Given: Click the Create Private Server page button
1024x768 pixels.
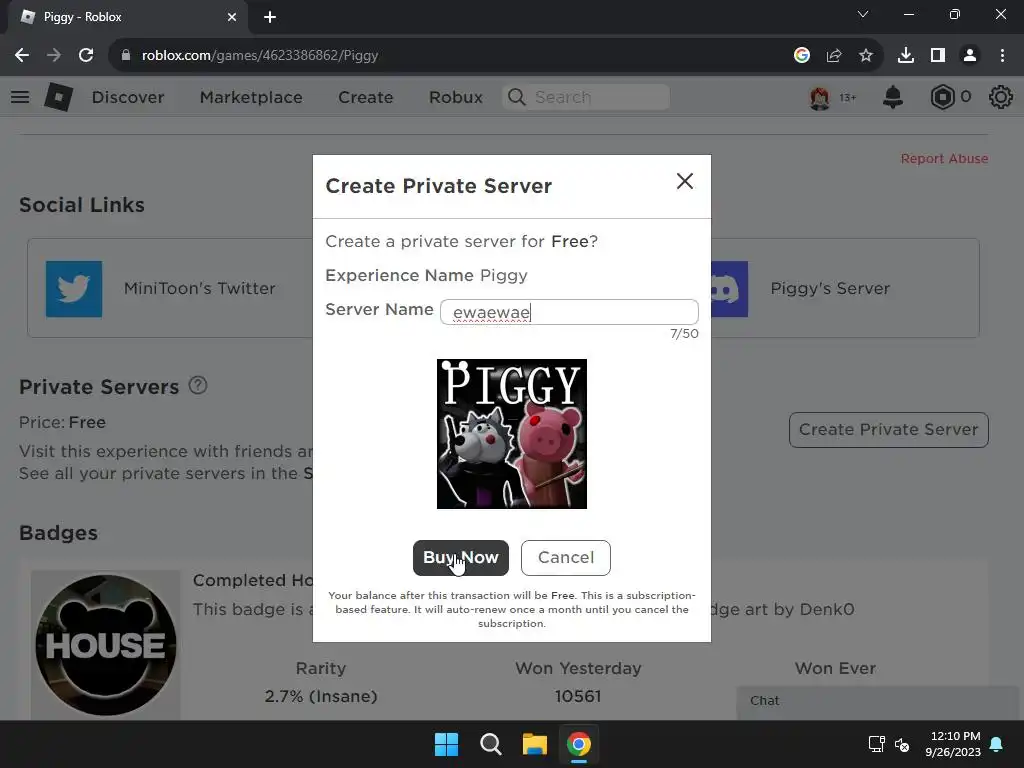Looking at the screenshot, I should 888,430.
